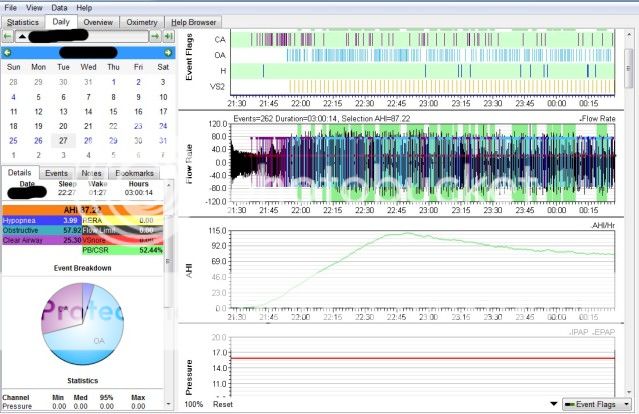639x414 pixels.
Task: Click the OA row in Event Flags graph
Action: [423, 55]
